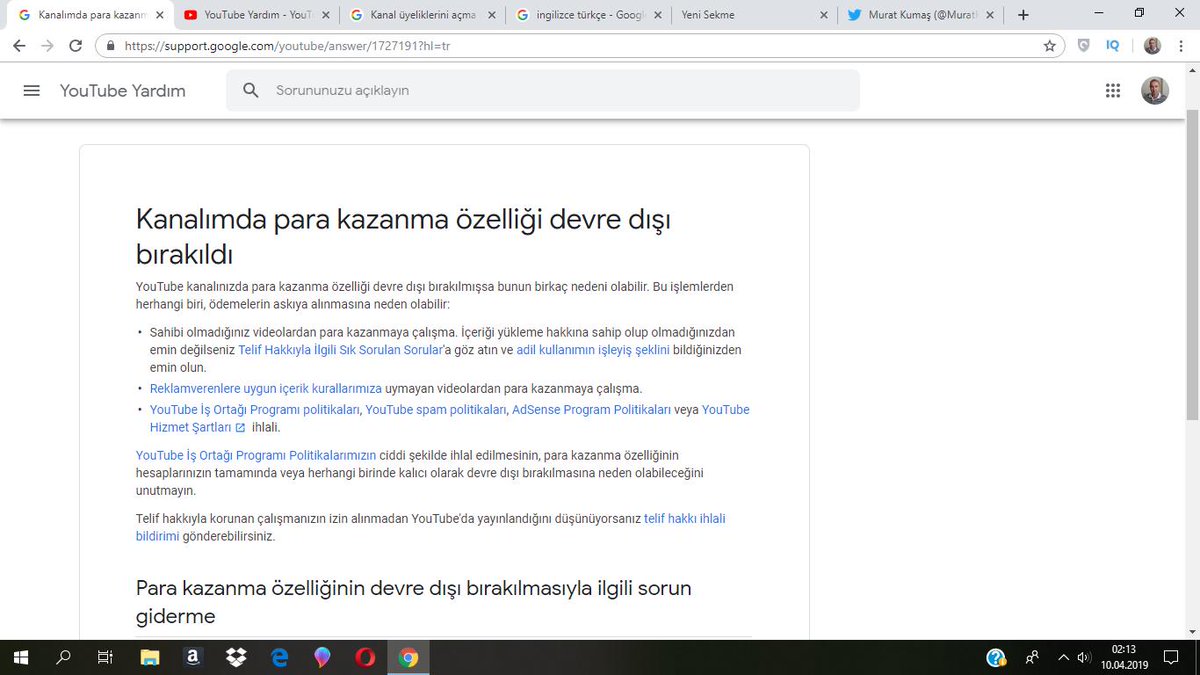Click the help question-mark tray icon
The image size is (1200, 675).
(996, 657)
